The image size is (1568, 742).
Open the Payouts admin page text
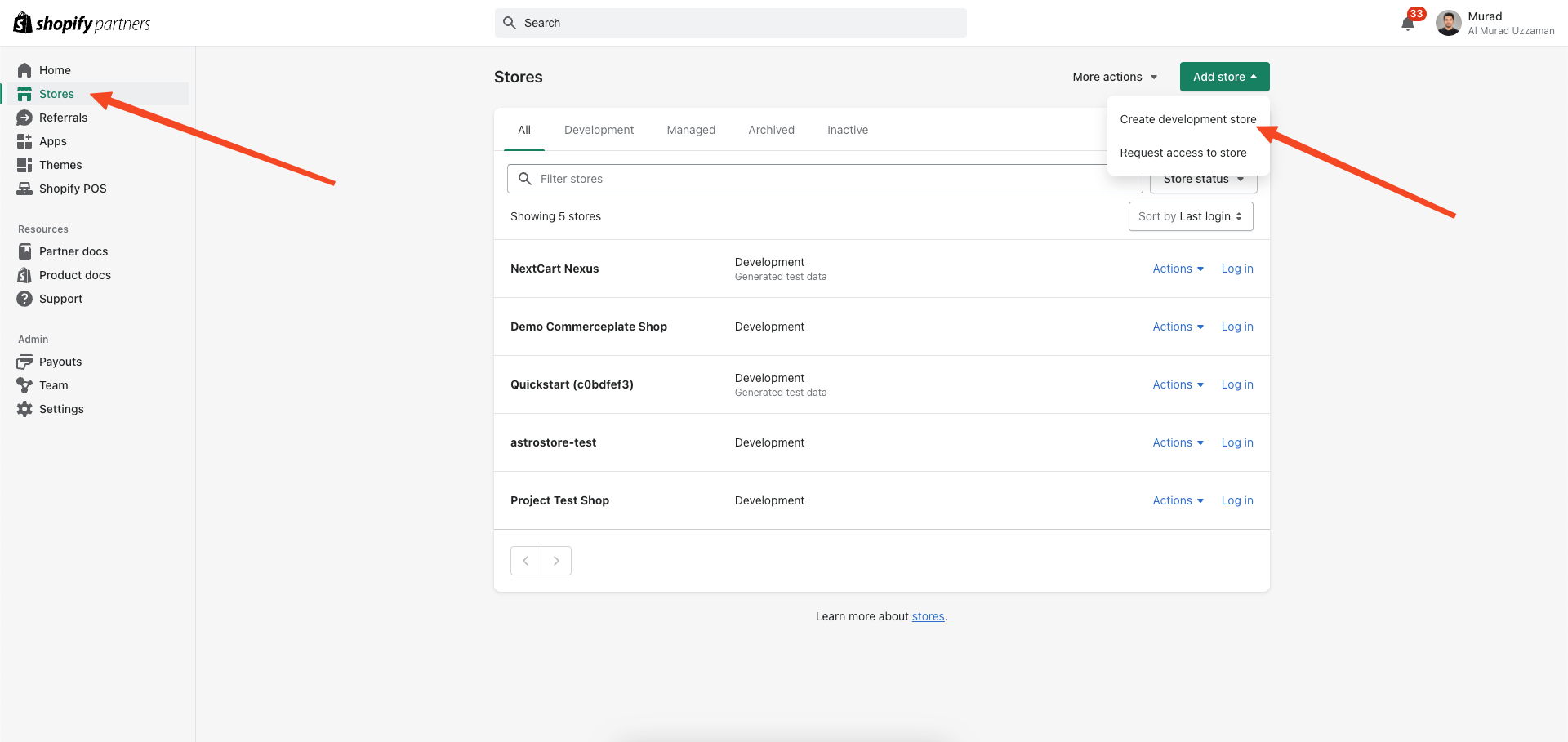point(60,362)
